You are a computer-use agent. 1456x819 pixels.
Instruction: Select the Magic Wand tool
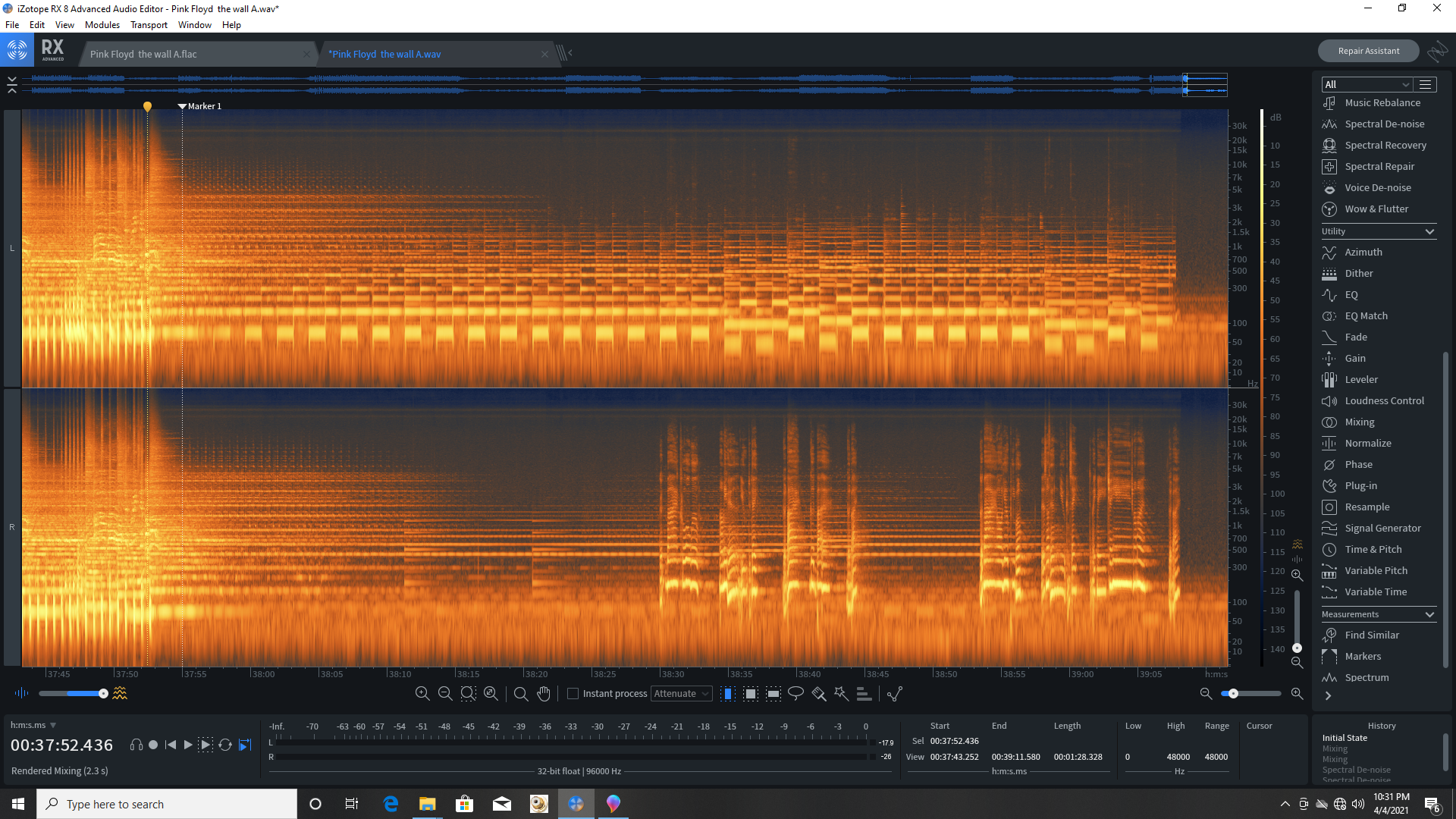pyautogui.click(x=841, y=693)
